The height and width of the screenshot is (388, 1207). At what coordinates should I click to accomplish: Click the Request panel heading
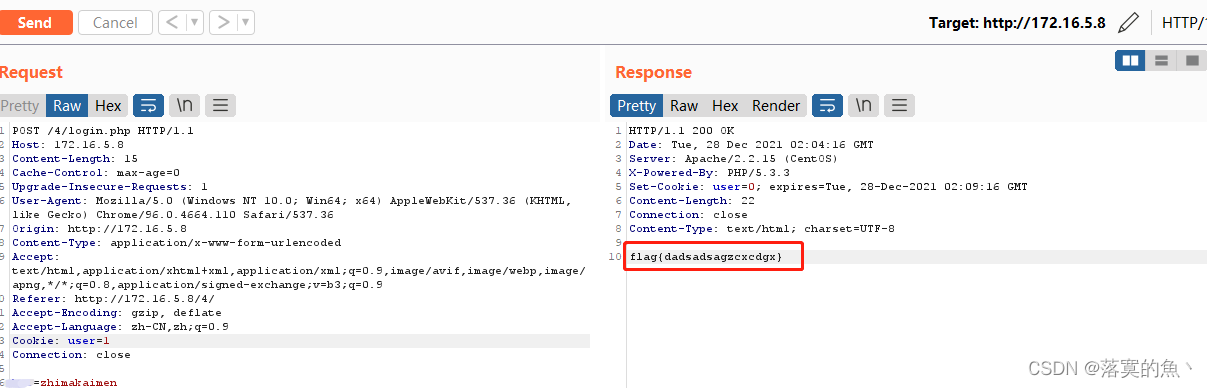click(31, 72)
